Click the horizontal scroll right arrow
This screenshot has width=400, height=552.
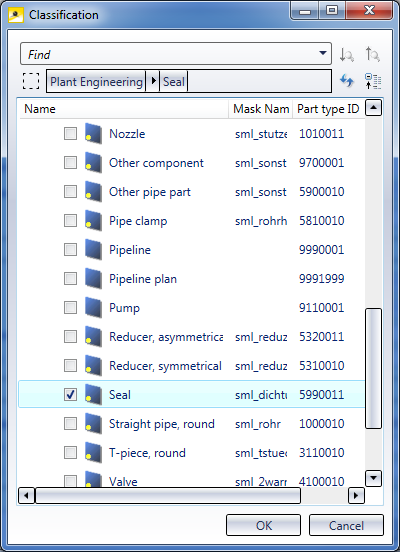coord(356,495)
